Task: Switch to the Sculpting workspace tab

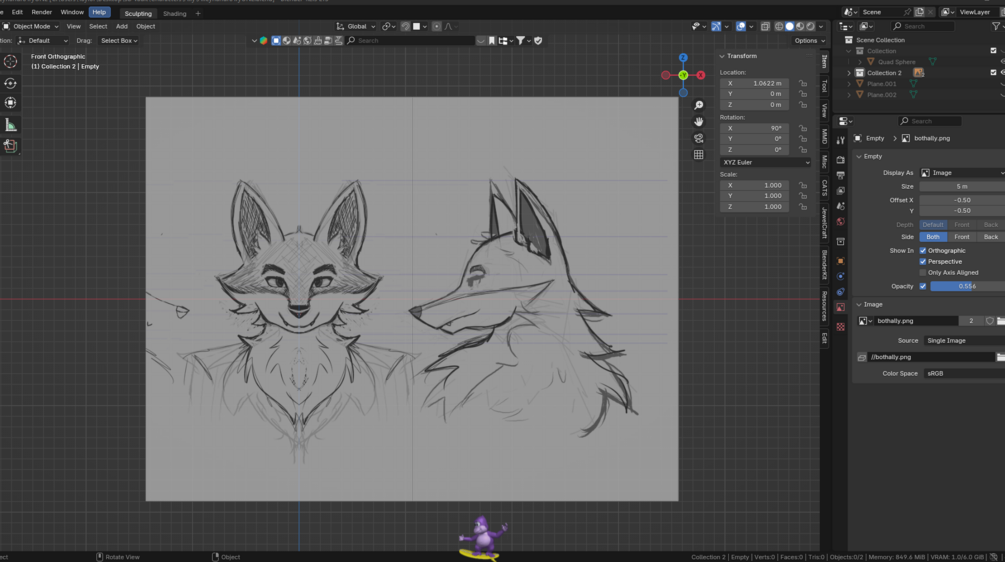Action: coord(138,13)
